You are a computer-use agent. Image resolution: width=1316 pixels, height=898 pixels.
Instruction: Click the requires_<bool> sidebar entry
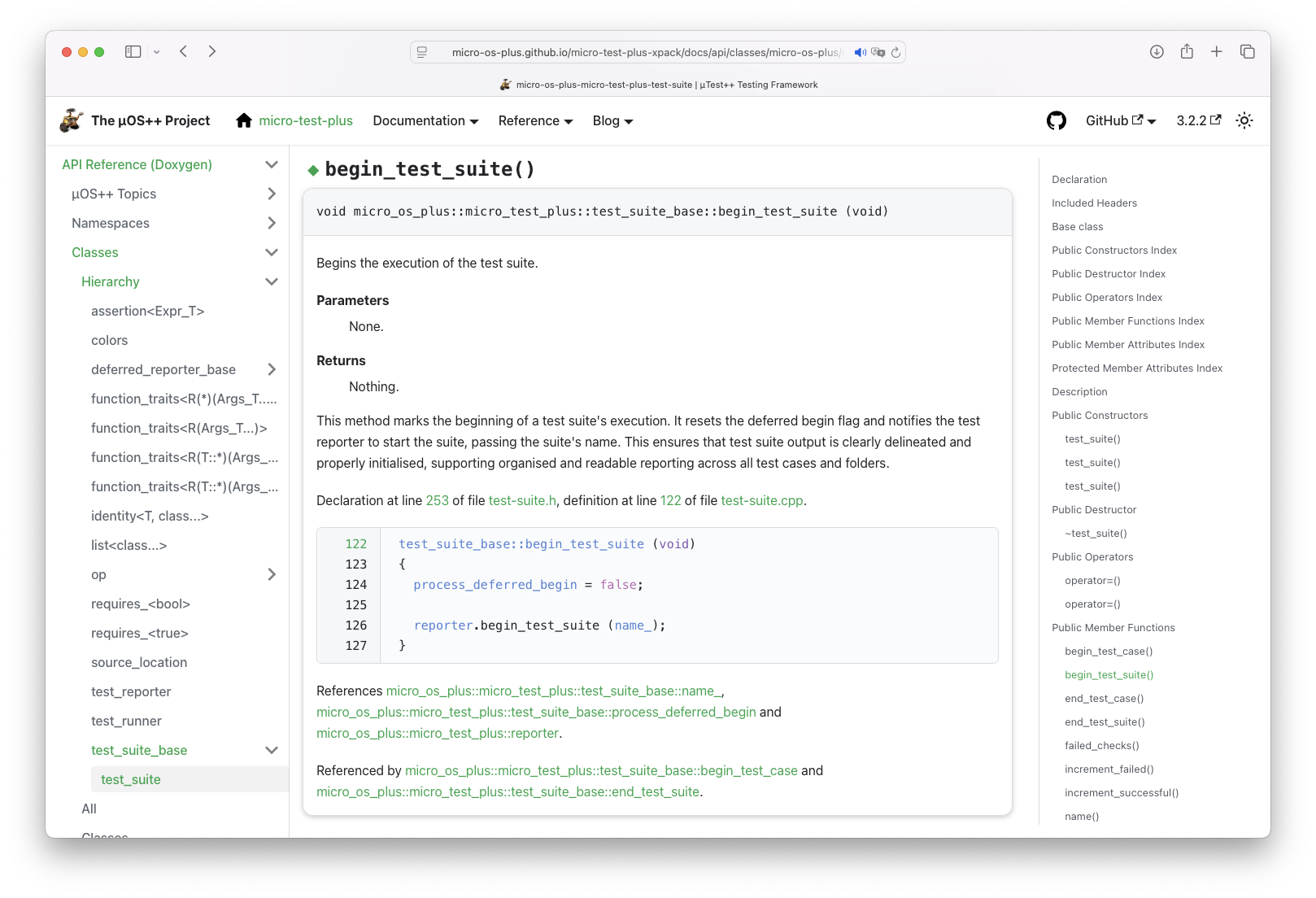[x=141, y=604]
